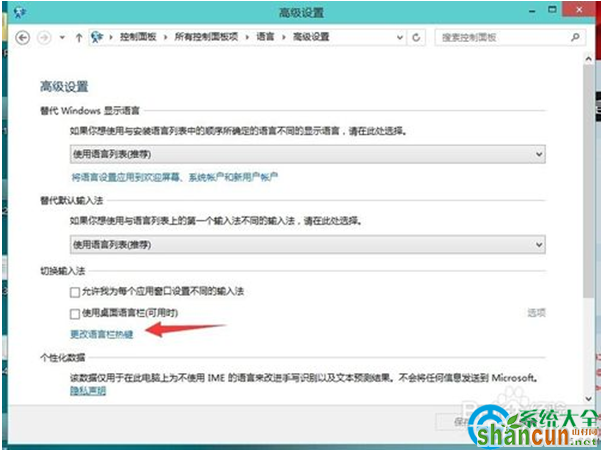Click the vertical scrollbar thumb

[589, 180]
